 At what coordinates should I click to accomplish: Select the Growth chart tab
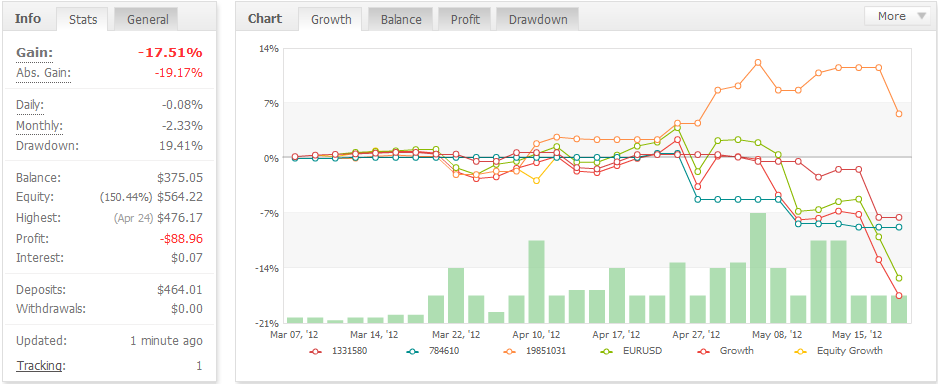tap(331, 19)
